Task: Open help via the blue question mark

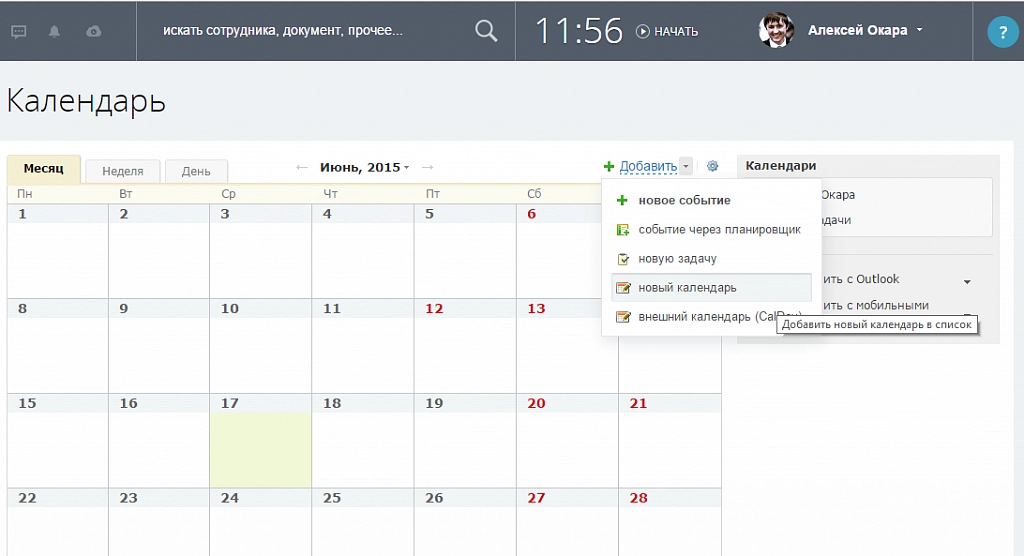Action: (1002, 33)
